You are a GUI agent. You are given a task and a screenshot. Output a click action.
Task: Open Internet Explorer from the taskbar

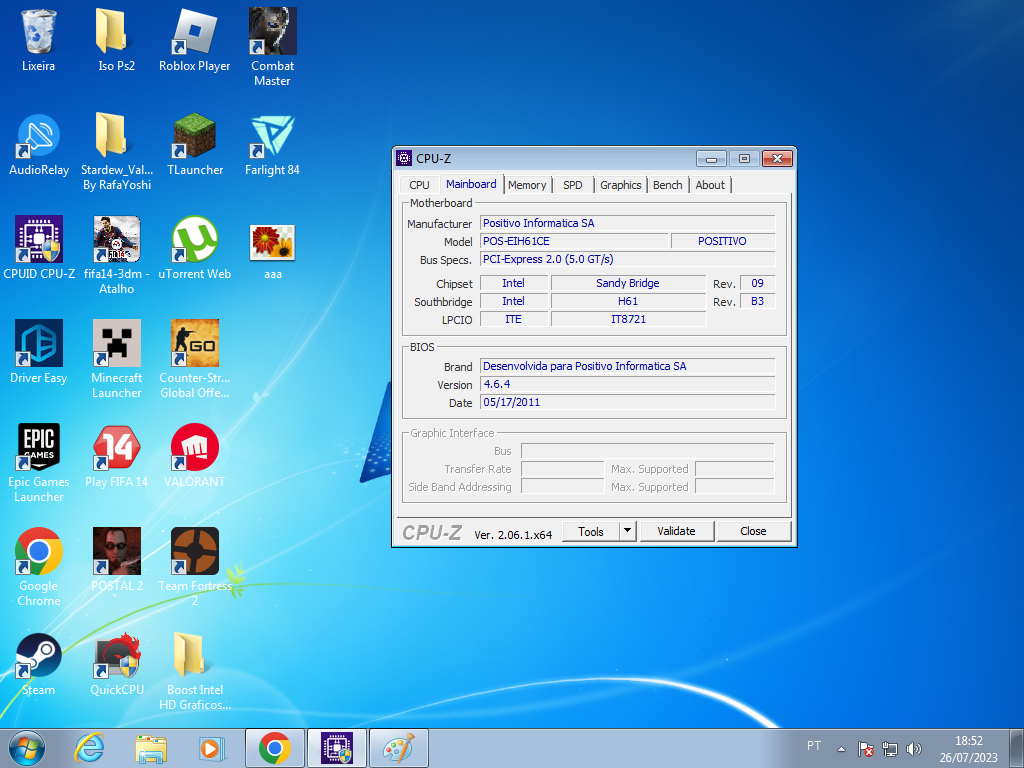(89, 748)
